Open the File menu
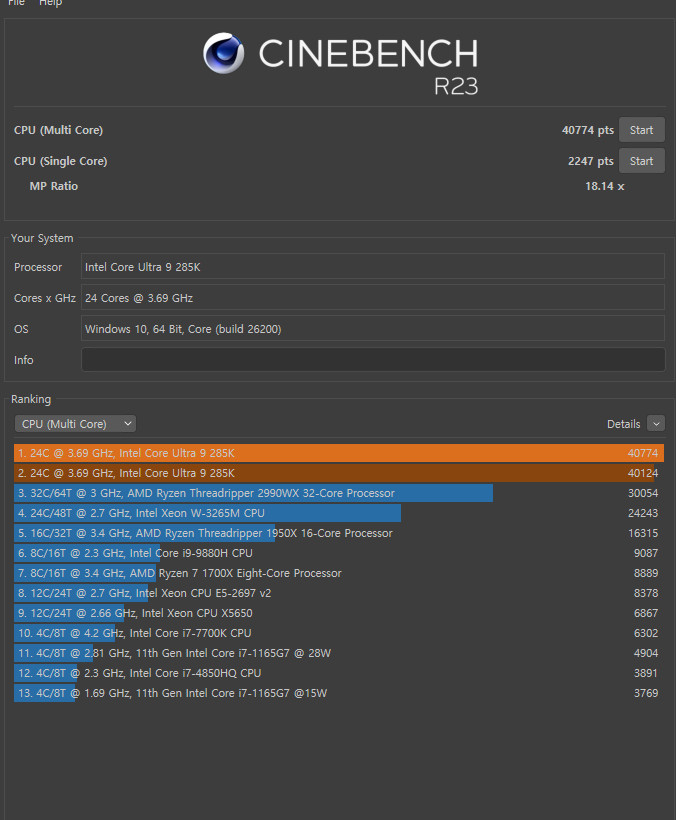The height and width of the screenshot is (820, 676). click(x=16, y=3)
